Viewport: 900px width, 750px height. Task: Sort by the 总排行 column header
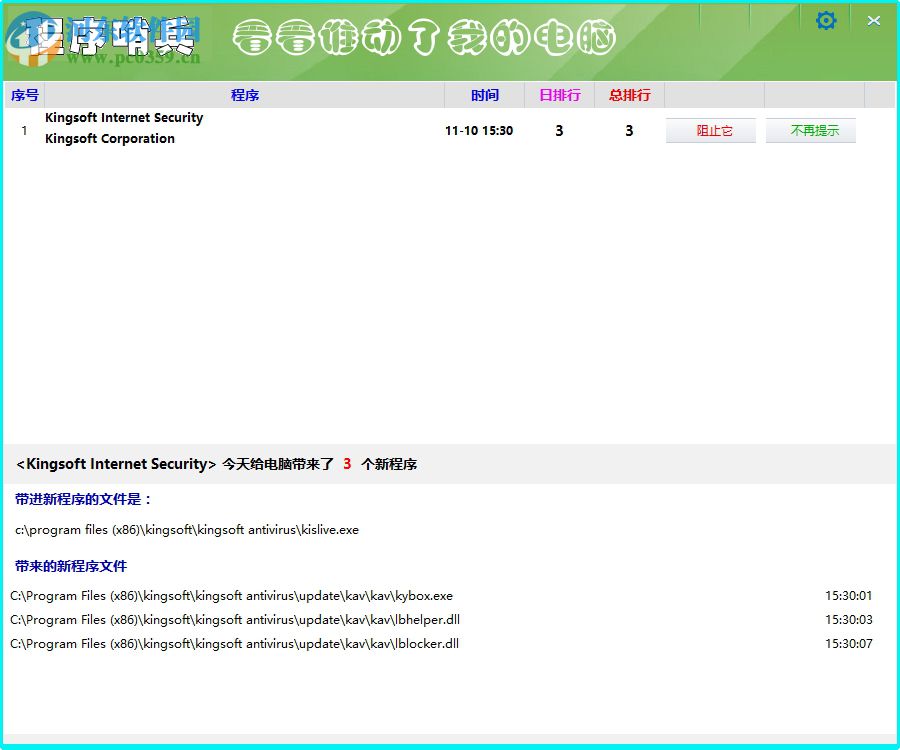[x=630, y=95]
